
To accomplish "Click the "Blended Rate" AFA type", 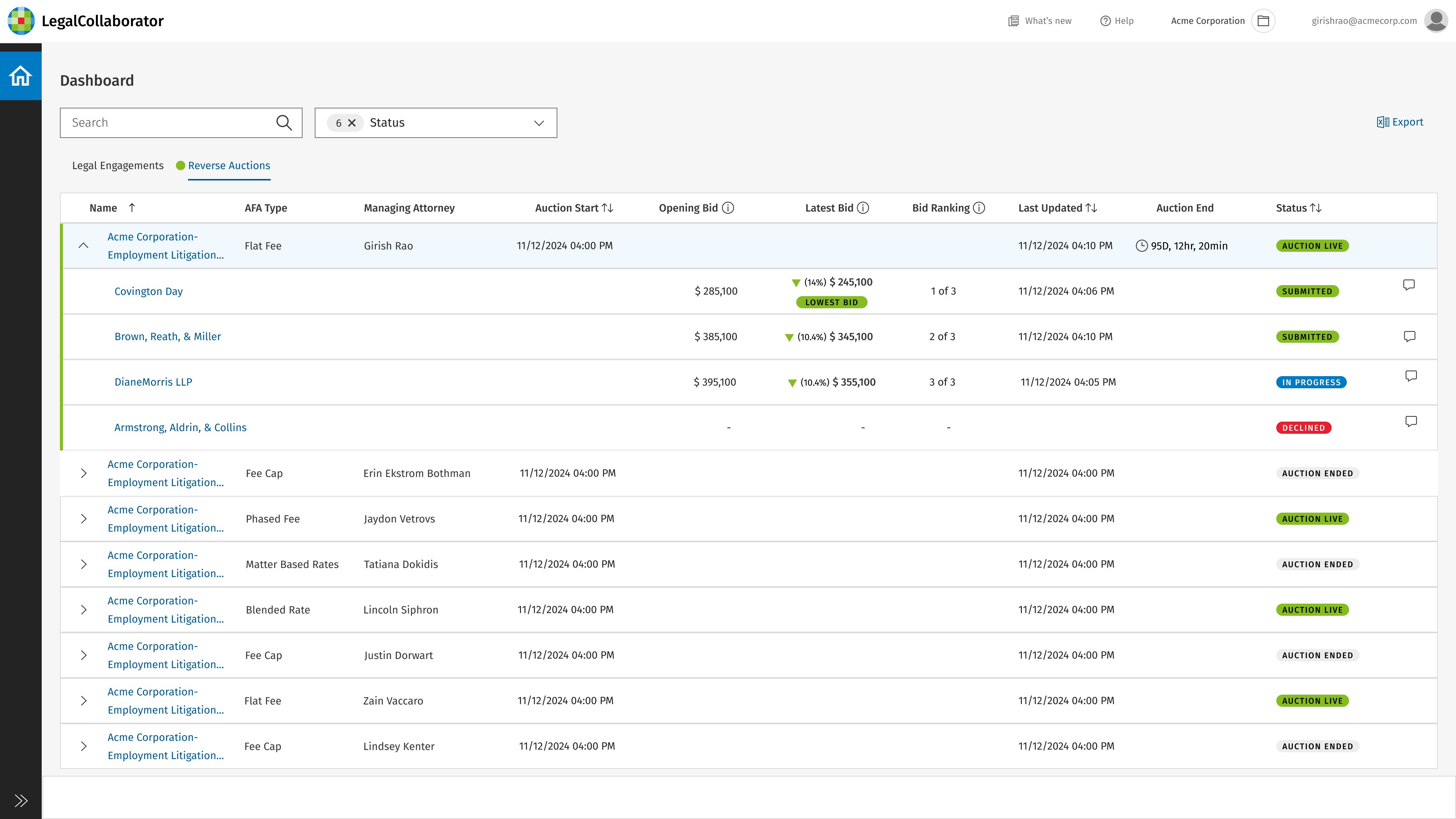I will coord(278,610).
